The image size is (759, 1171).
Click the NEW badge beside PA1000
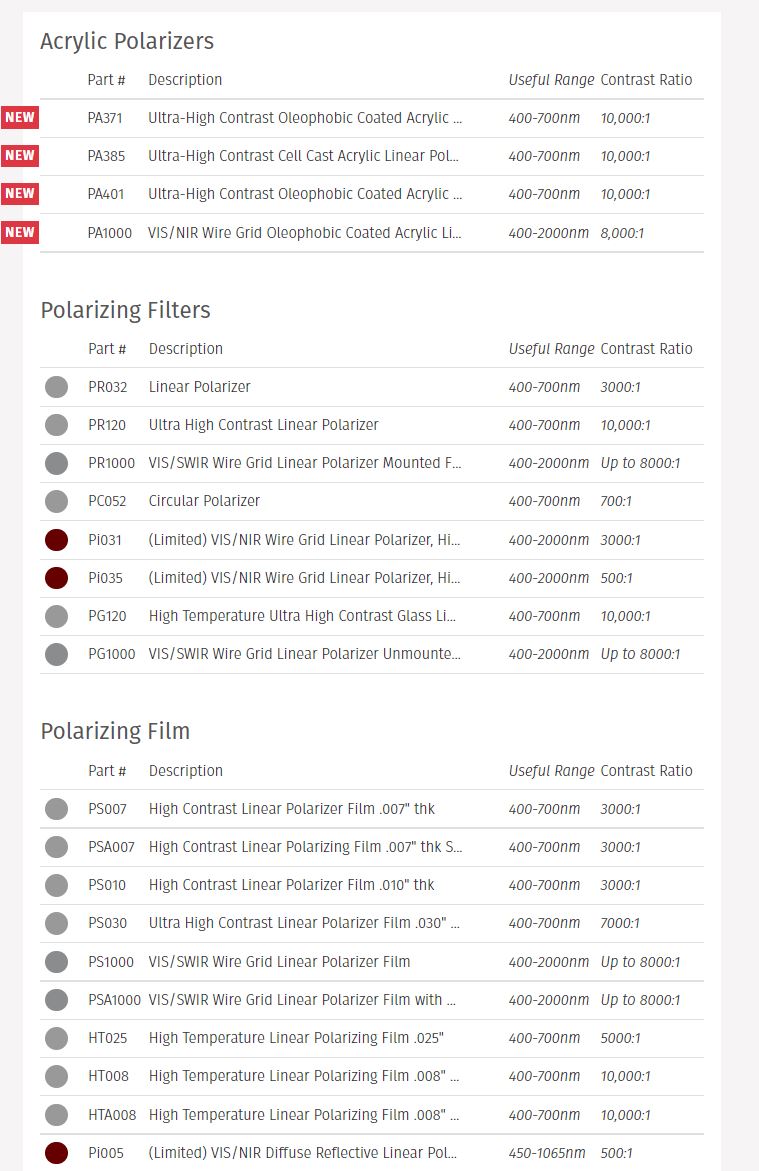pyautogui.click(x=19, y=232)
